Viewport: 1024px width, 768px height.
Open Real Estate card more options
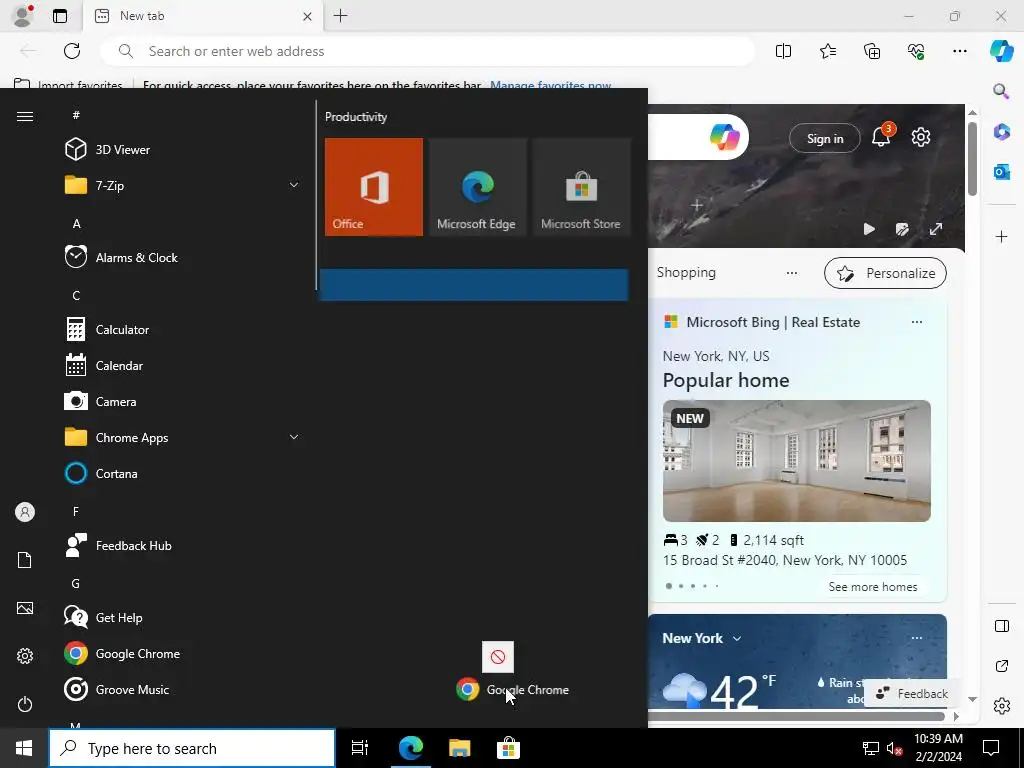916,322
